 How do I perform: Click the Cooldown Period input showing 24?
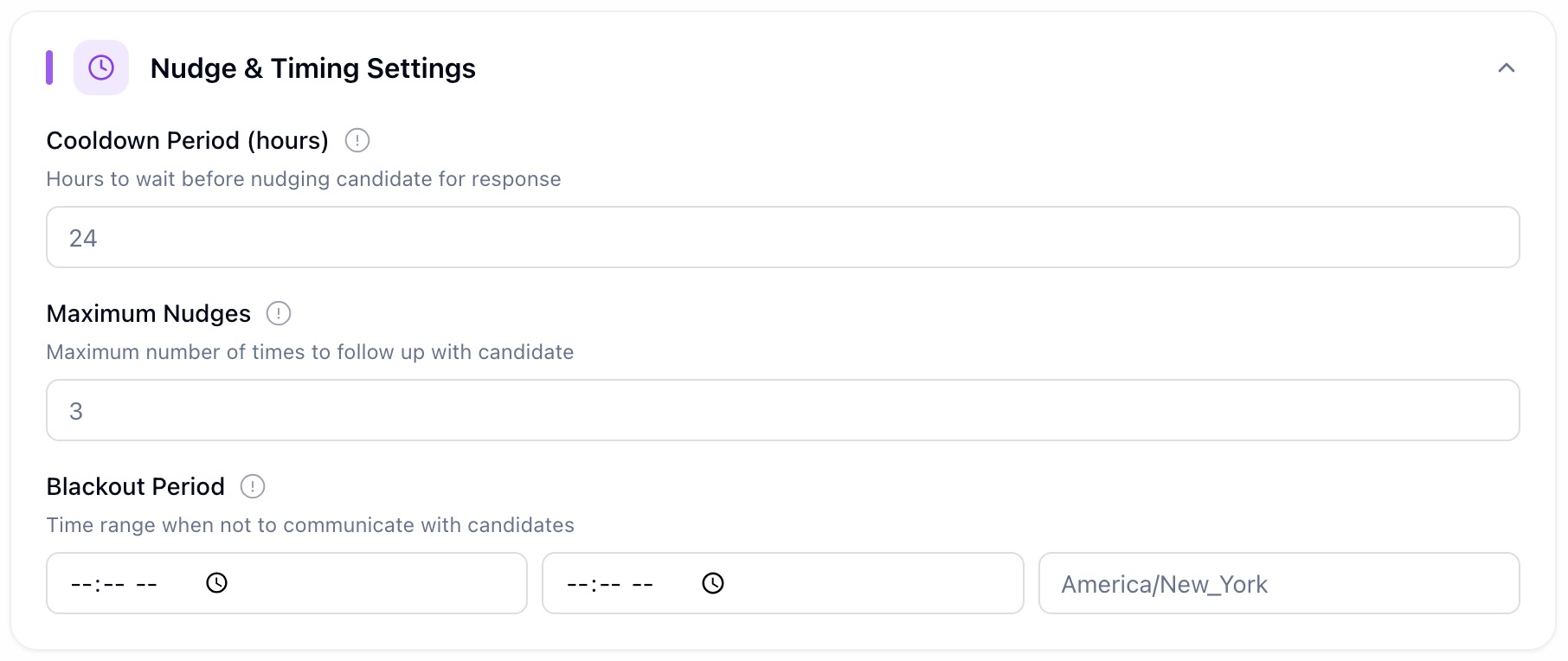pyautogui.click(x=782, y=237)
